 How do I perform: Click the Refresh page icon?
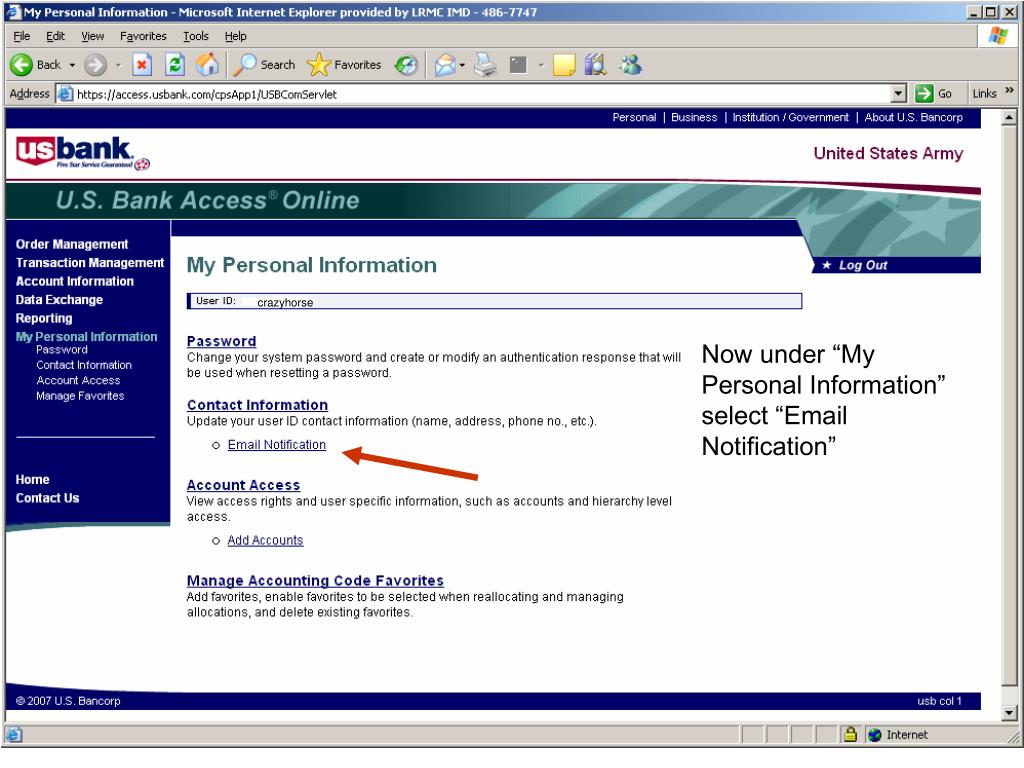point(174,65)
